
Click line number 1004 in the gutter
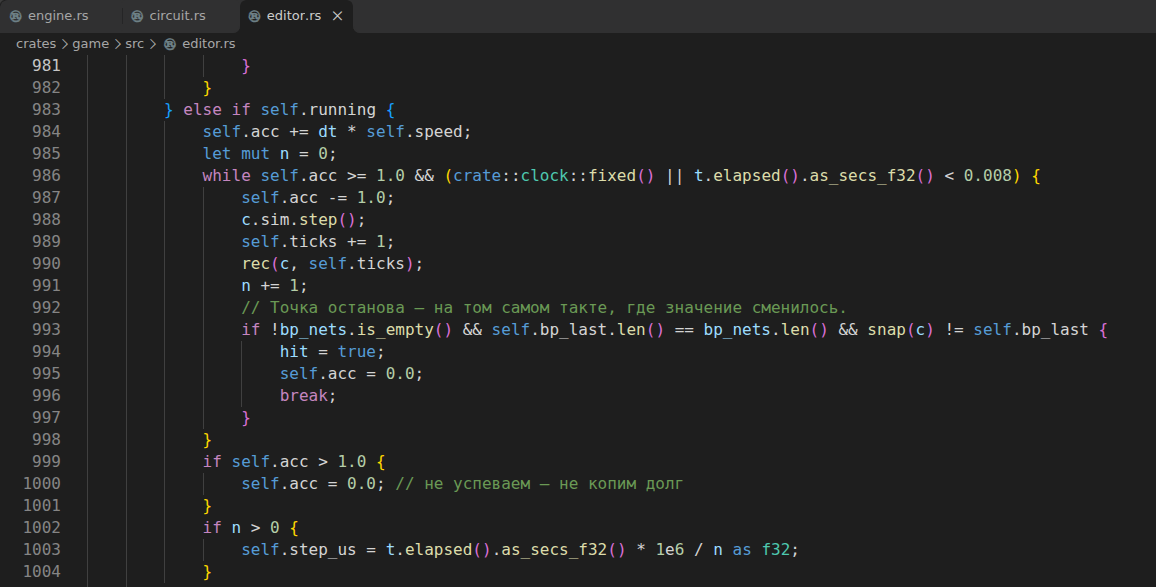tap(41, 572)
